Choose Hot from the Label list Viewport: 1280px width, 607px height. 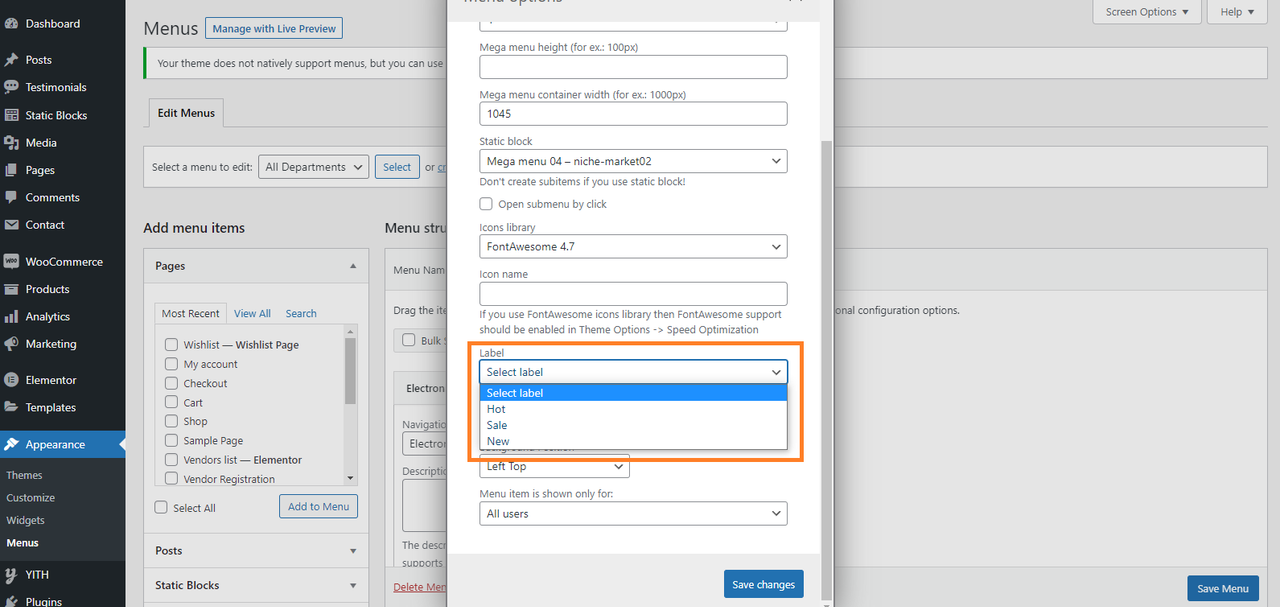[x=633, y=409]
